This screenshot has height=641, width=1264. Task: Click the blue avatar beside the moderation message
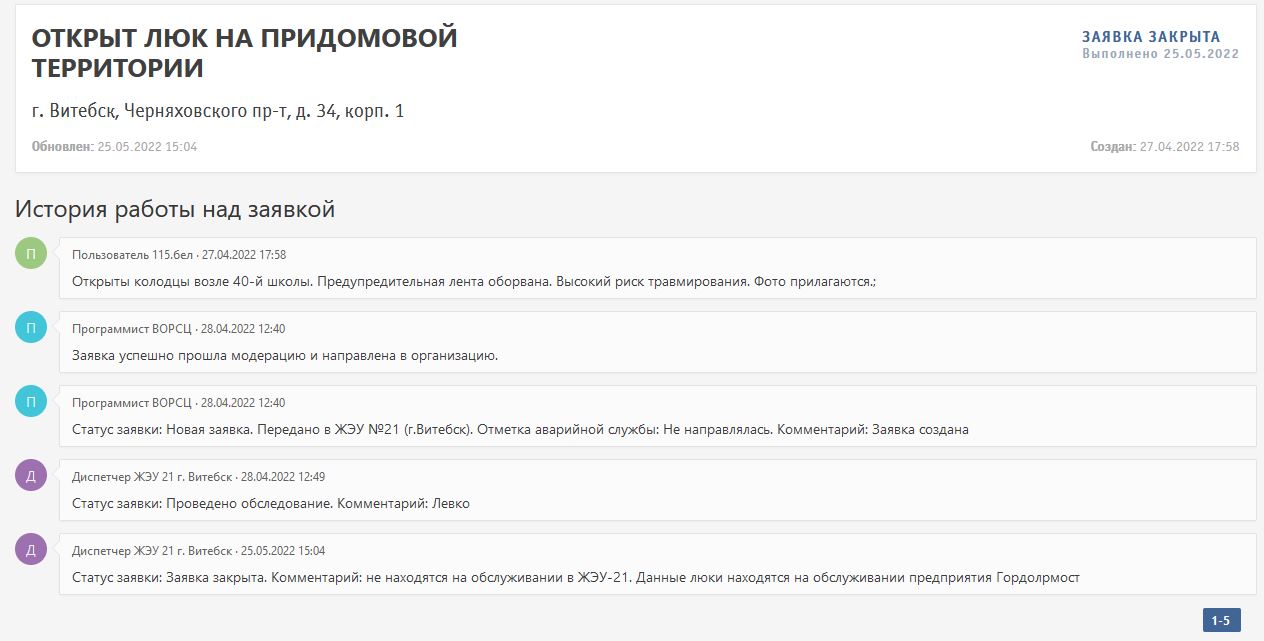click(x=31, y=328)
